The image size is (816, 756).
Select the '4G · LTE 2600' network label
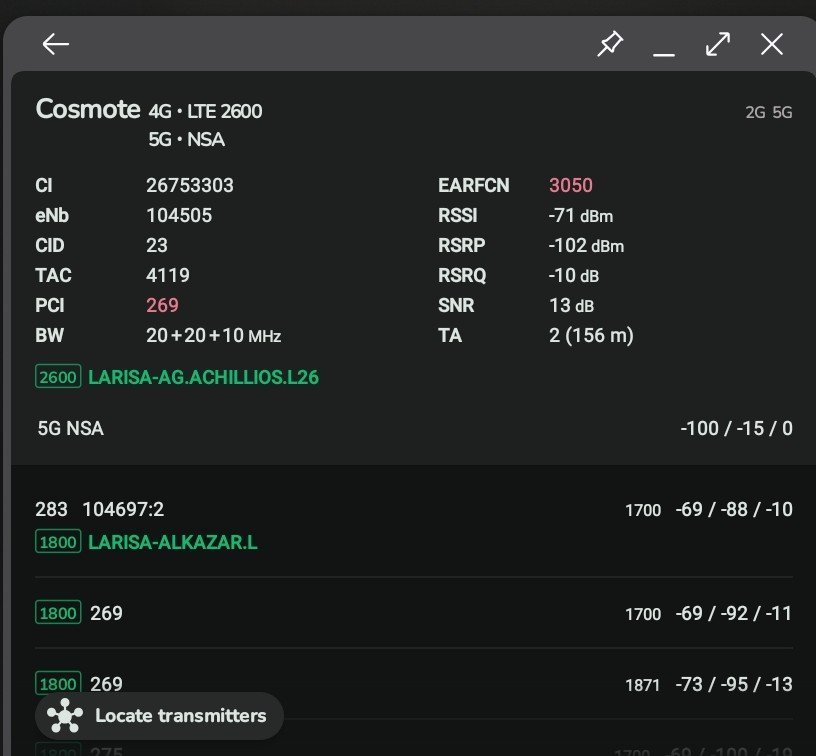click(x=205, y=111)
